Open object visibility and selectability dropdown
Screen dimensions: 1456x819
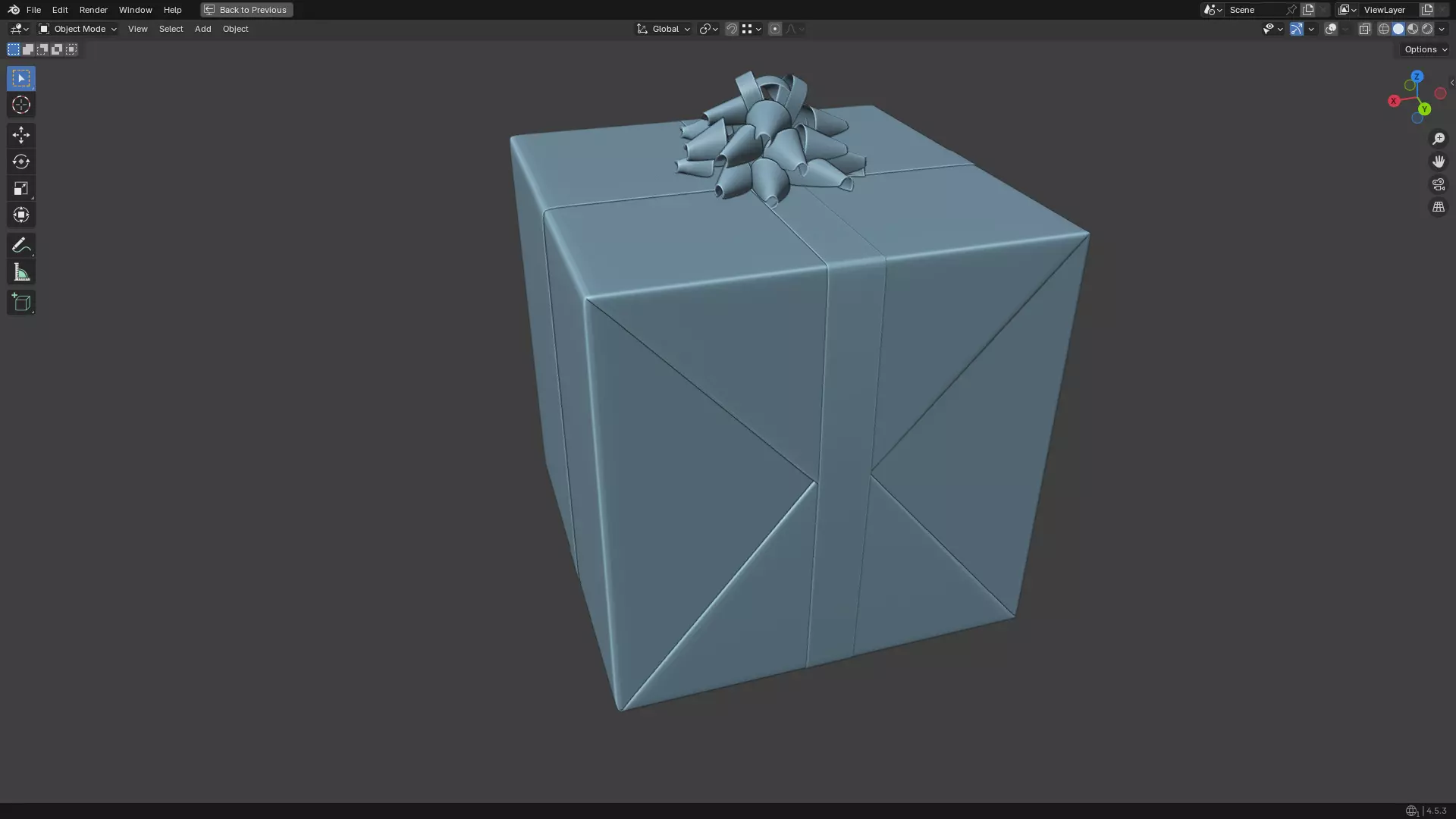pyautogui.click(x=1272, y=29)
